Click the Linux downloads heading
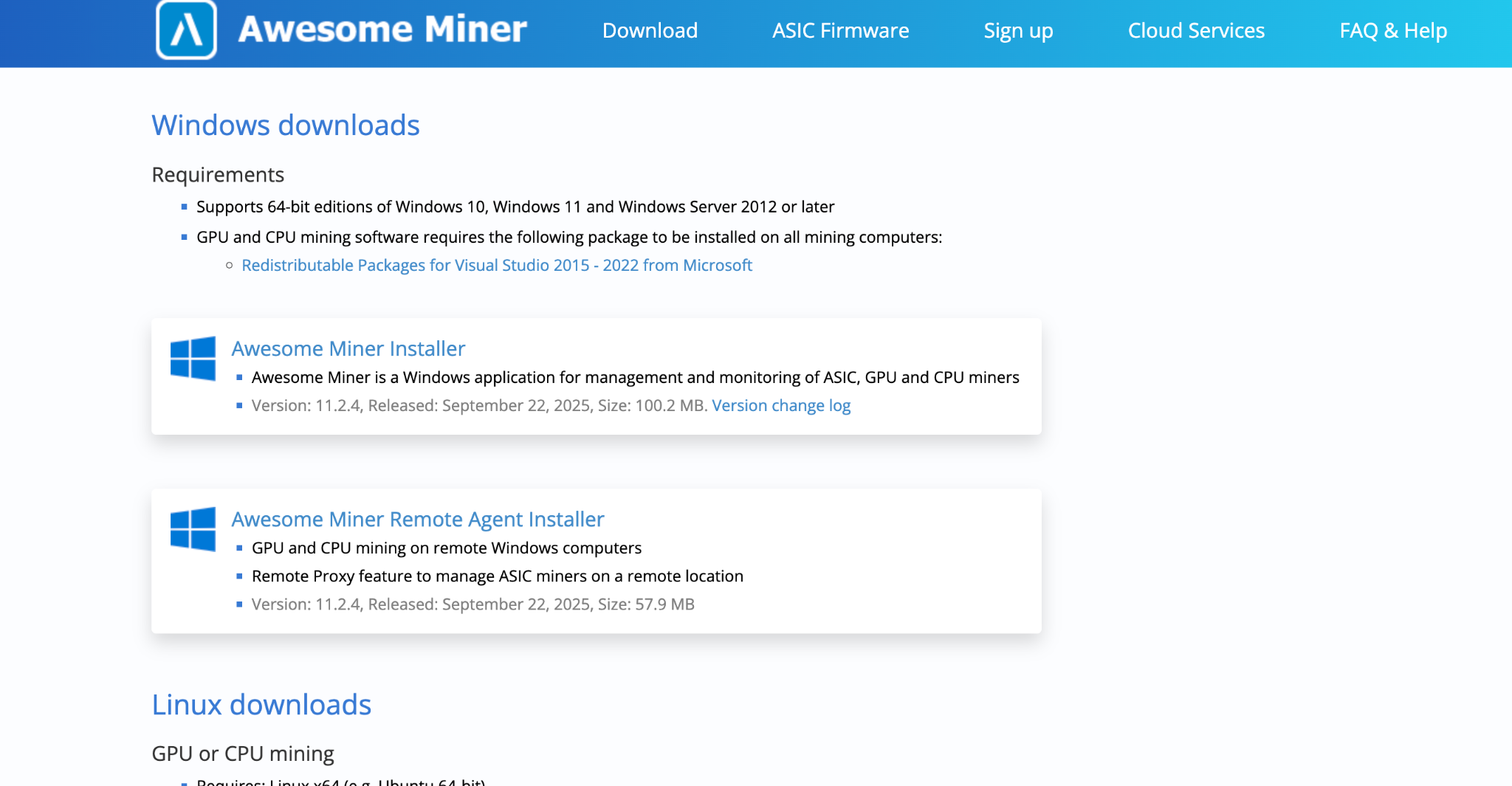This screenshot has width=1512, height=786. point(261,705)
